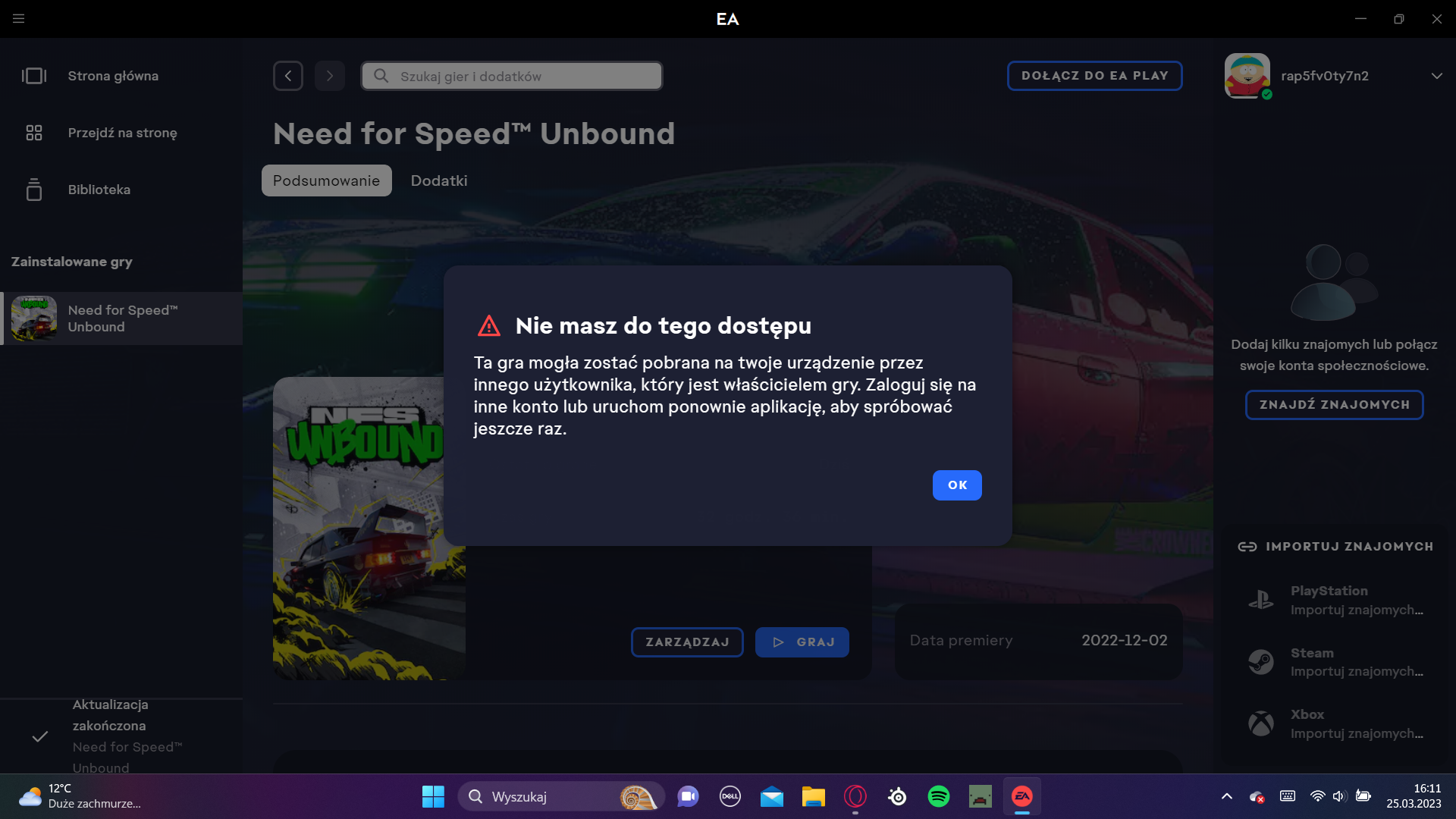Viewport: 1456px width, 819px height.
Task: Click the Znajdź znajomych button
Action: [x=1334, y=405]
